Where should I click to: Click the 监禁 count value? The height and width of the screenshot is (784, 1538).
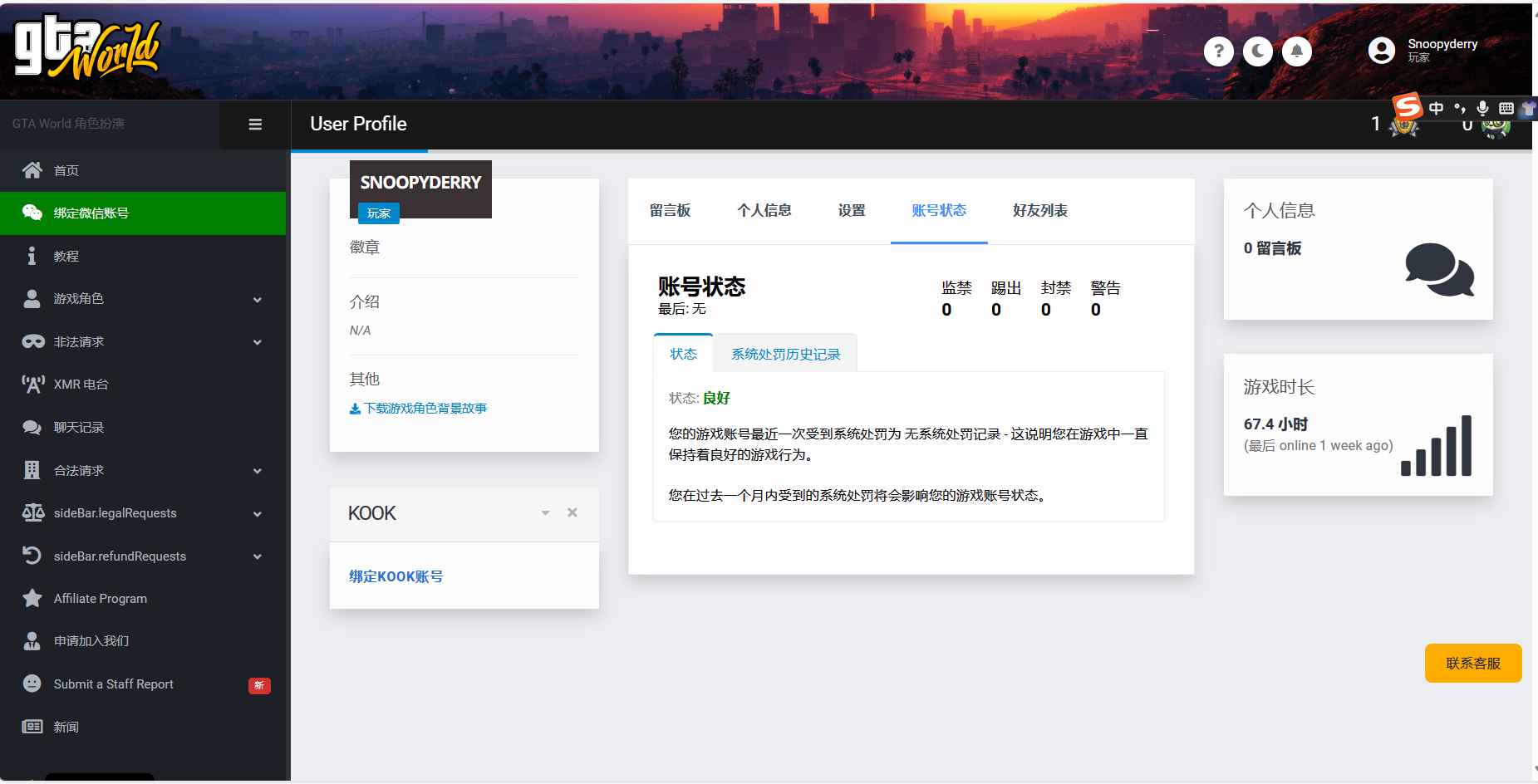[946, 310]
